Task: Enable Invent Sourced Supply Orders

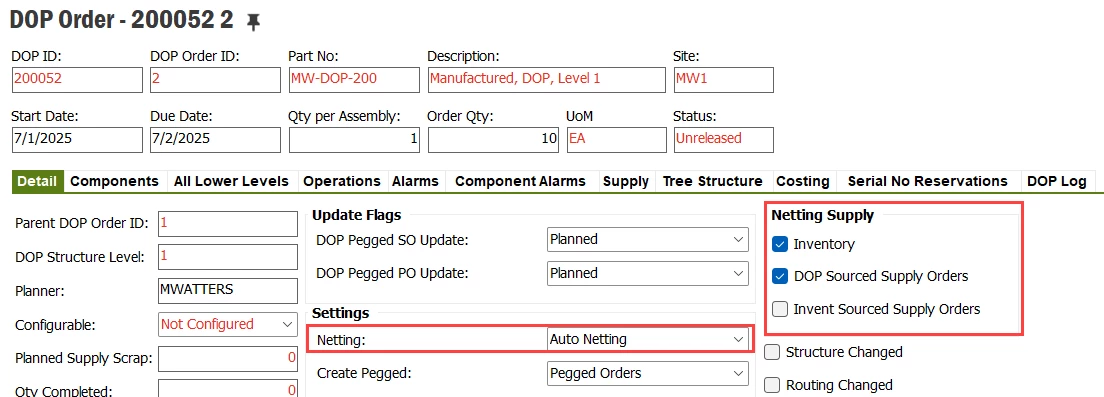Action: pos(779,308)
